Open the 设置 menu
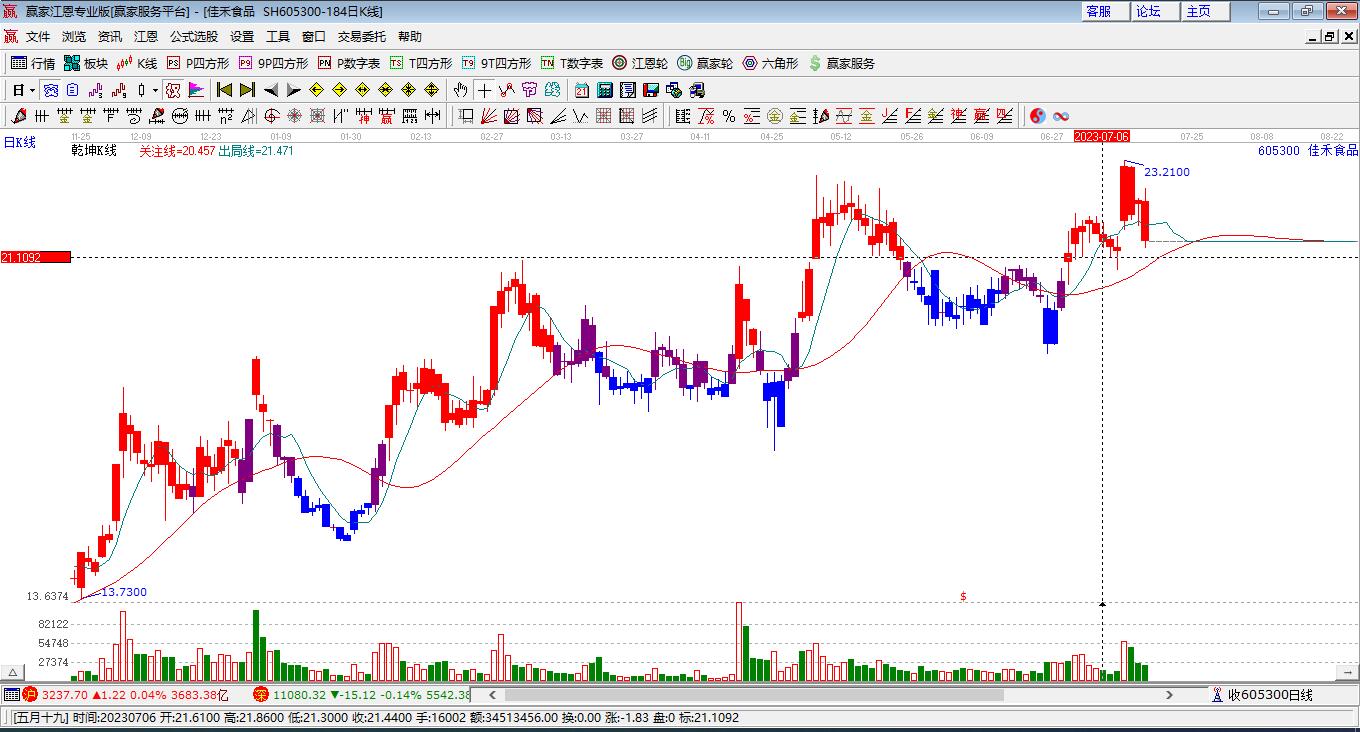1360x732 pixels. pyautogui.click(x=242, y=37)
